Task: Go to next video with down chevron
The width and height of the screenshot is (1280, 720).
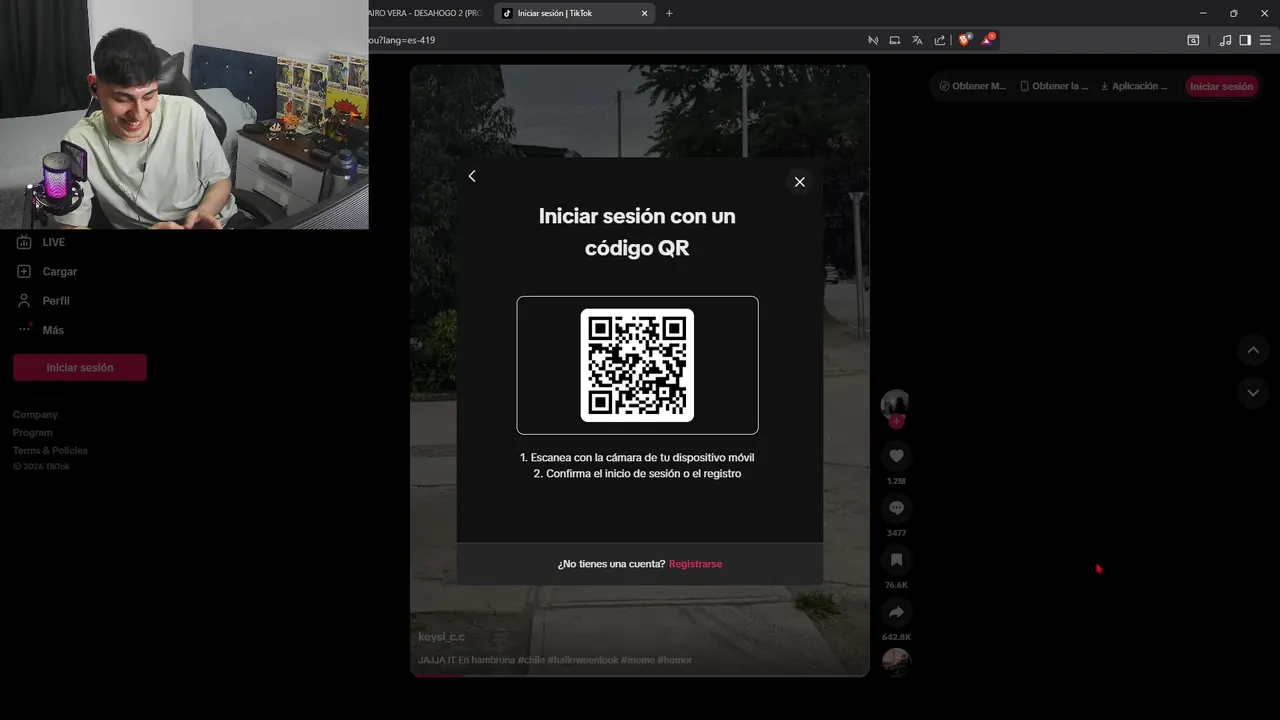Action: 1253,393
